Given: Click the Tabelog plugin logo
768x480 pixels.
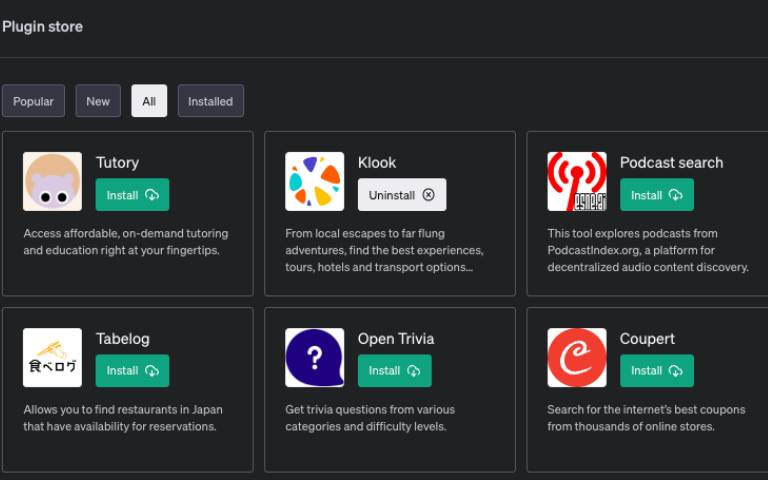Looking at the screenshot, I should [52, 358].
